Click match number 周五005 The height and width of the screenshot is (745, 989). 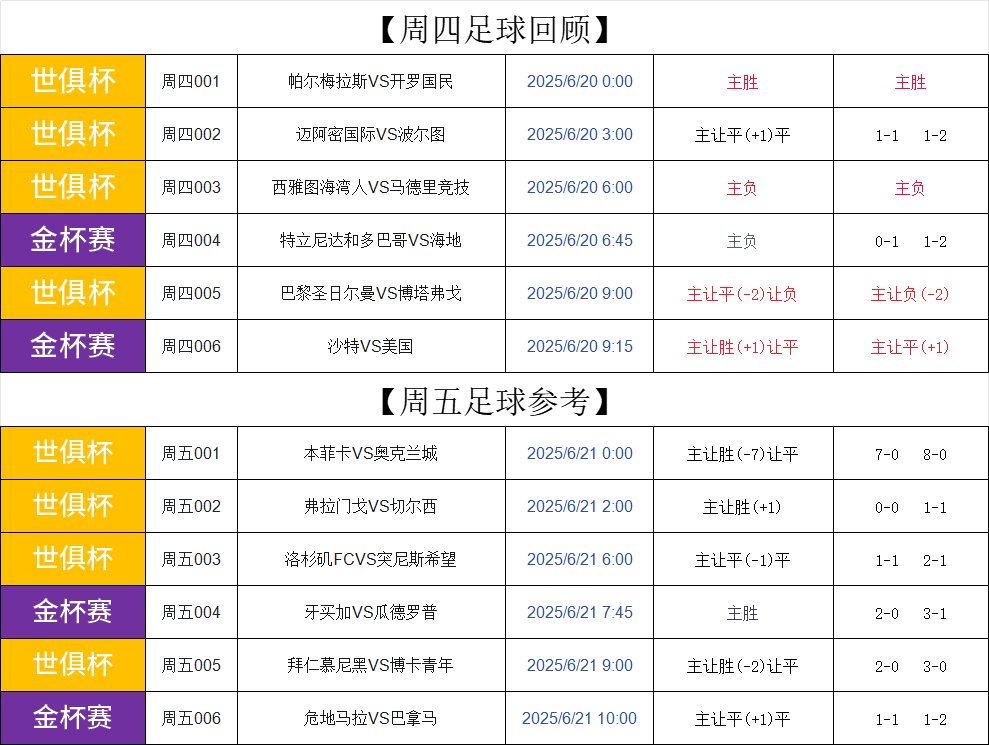[x=190, y=666]
